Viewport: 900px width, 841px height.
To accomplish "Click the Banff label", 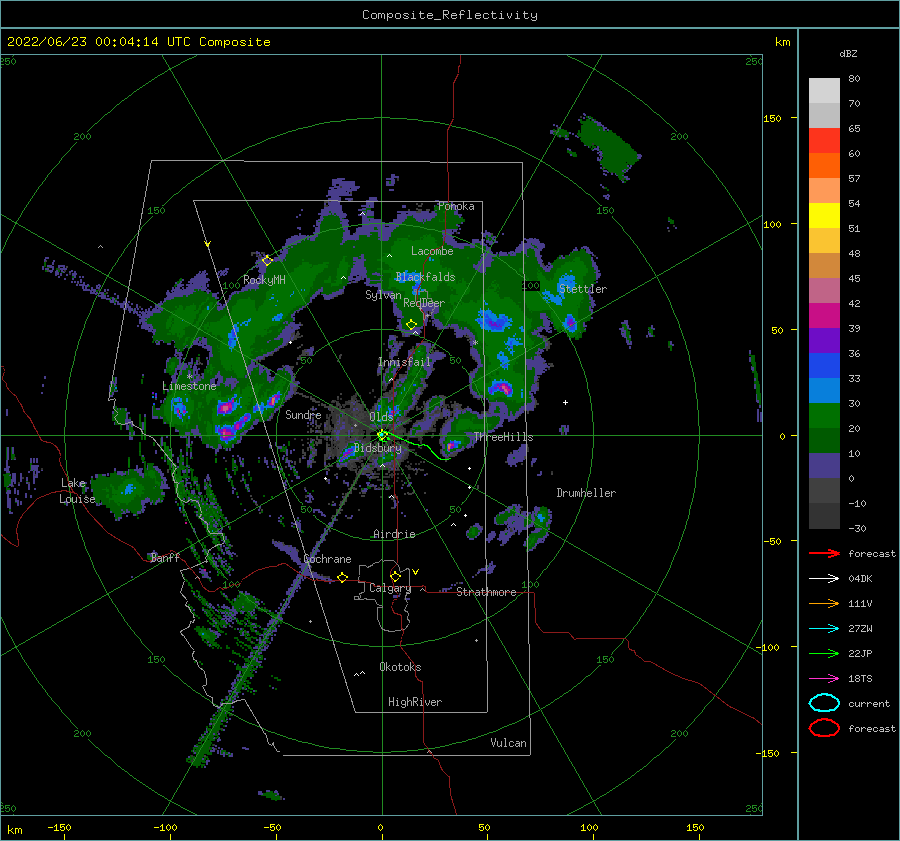I will [x=165, y=557].
